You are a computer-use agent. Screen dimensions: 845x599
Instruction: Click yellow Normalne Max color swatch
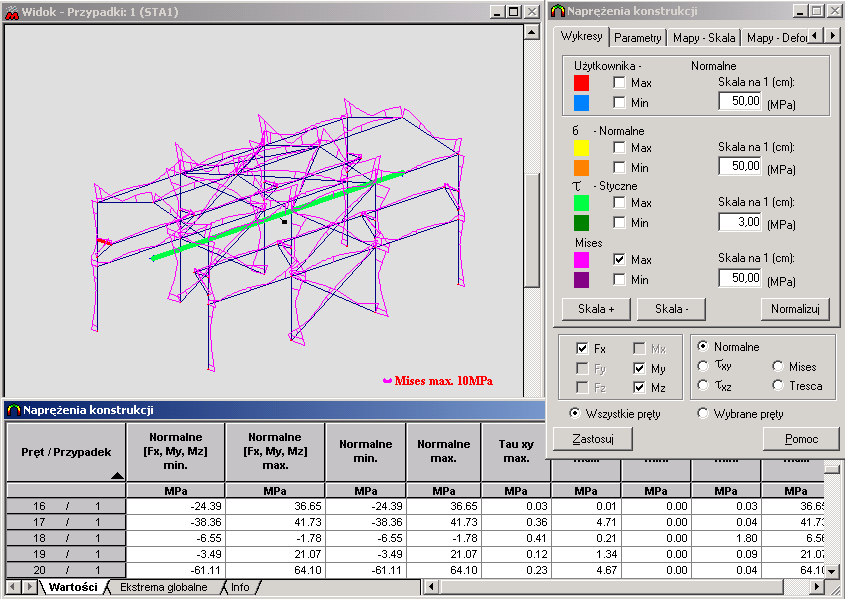coord(581,148)
